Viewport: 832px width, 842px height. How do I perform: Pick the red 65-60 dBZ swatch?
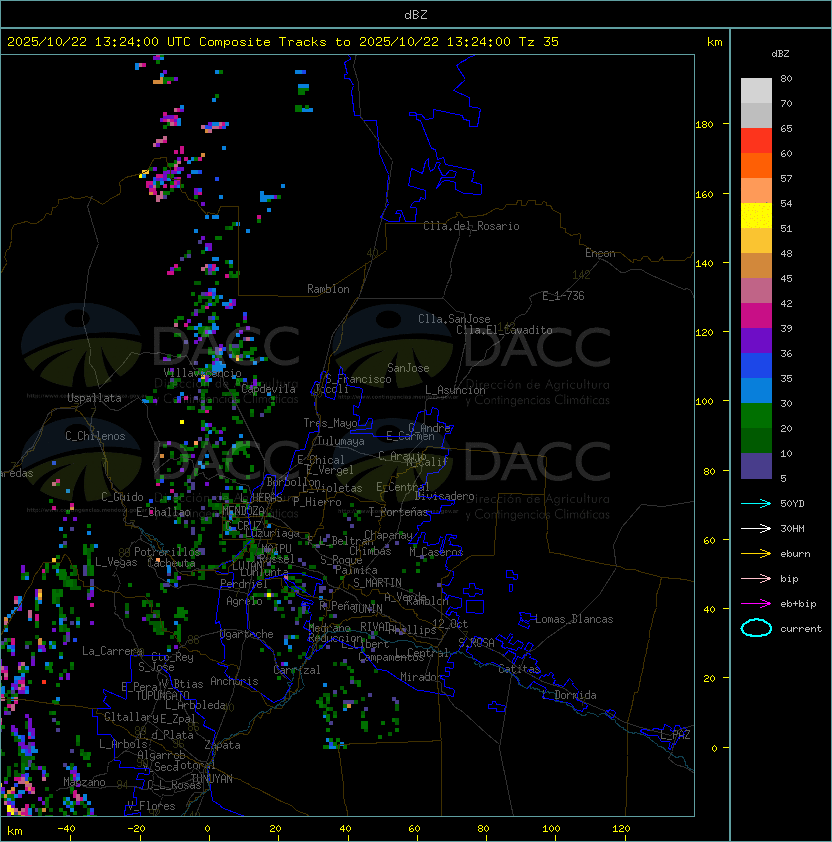(x=756, y=141)
